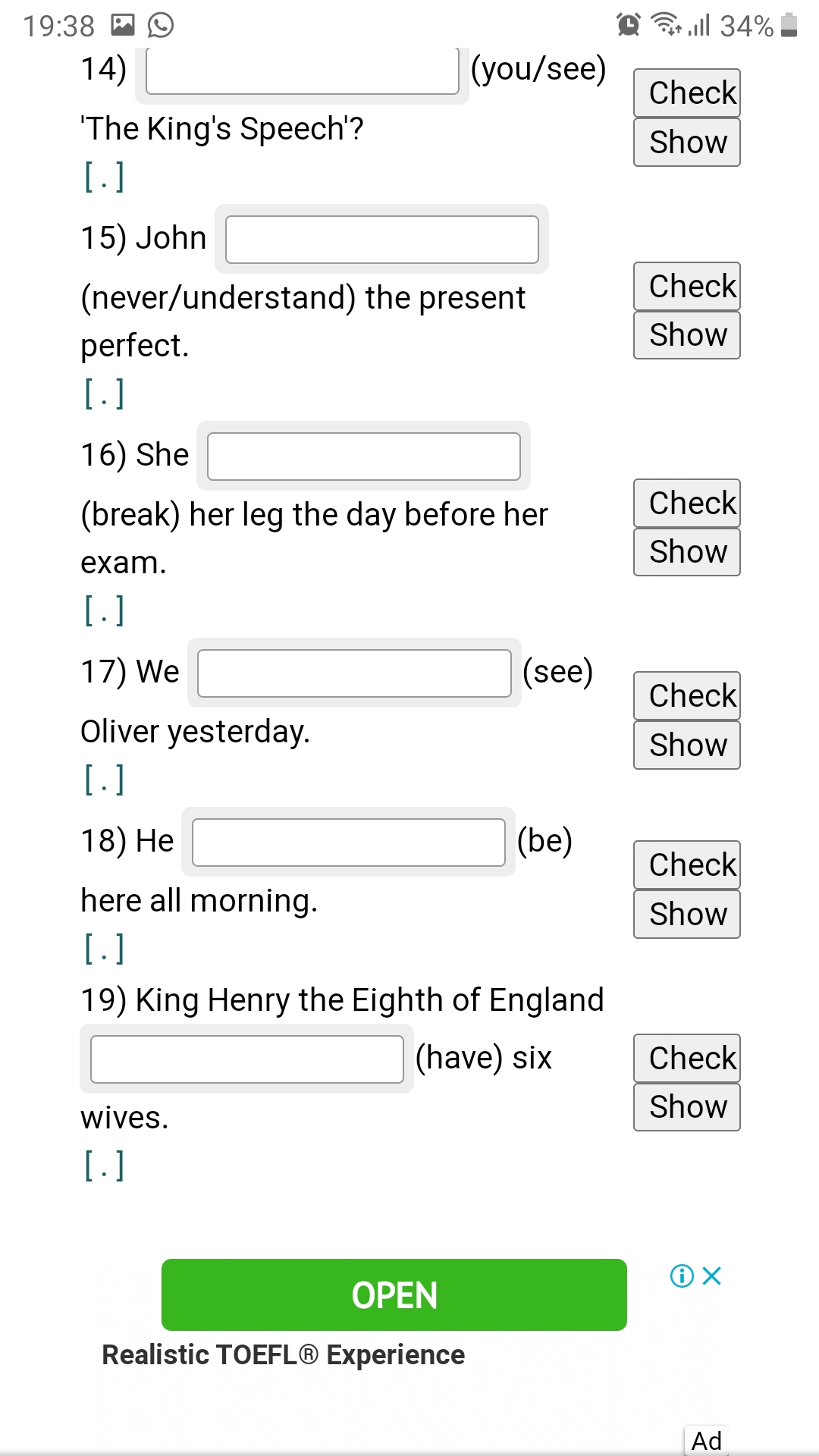Tap the alarm icon in status bar

click(x=629, y=25)
